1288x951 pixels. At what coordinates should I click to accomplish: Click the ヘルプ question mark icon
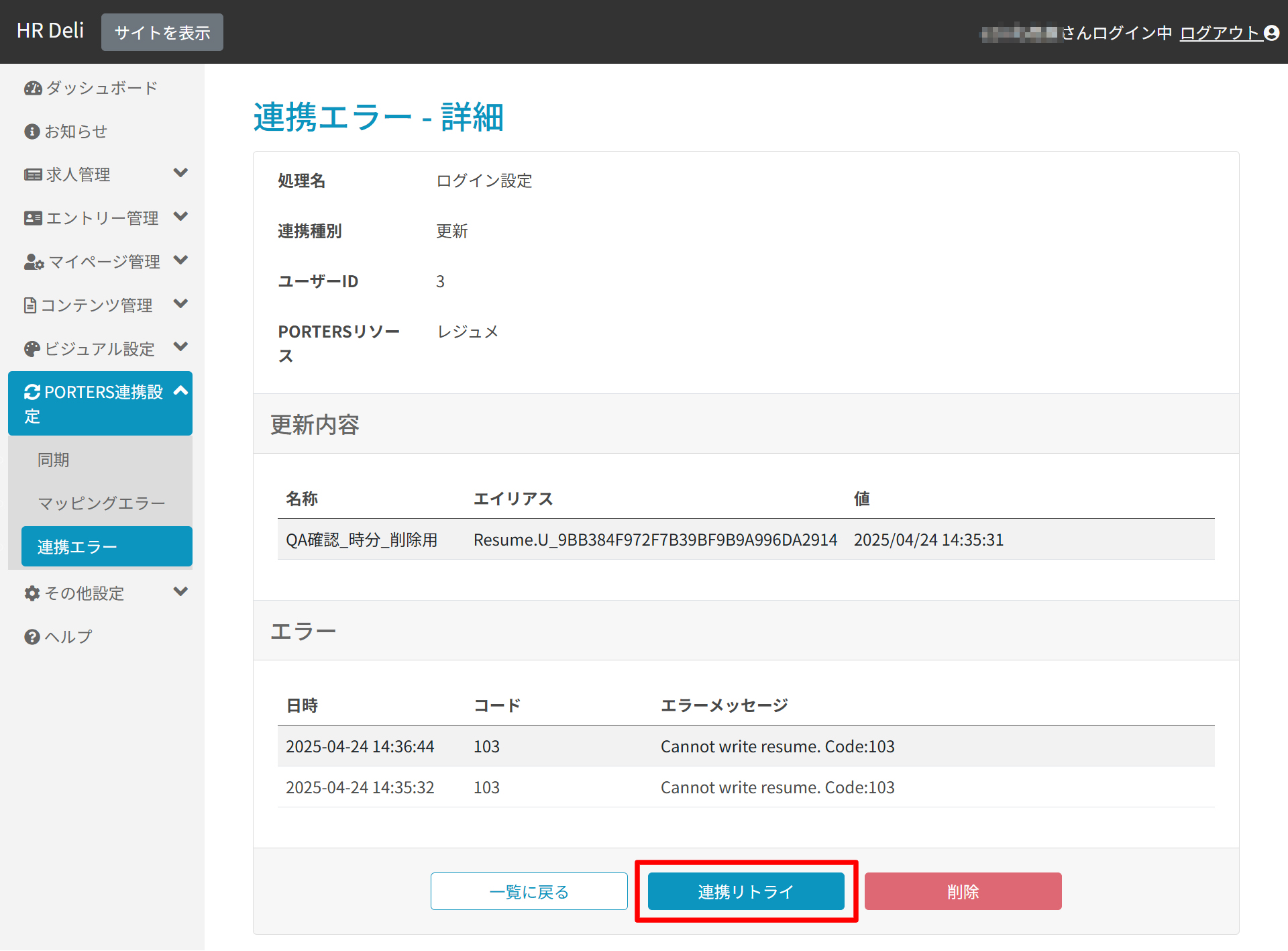(x=32, y=637)
